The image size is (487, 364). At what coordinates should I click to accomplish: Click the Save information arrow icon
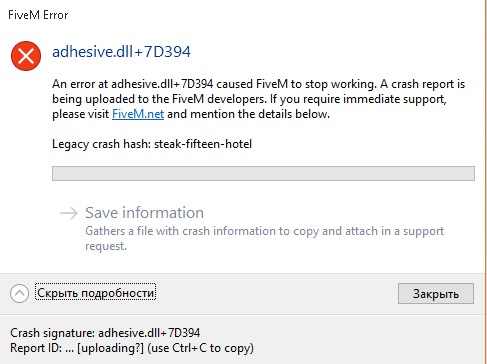[69, 213]
